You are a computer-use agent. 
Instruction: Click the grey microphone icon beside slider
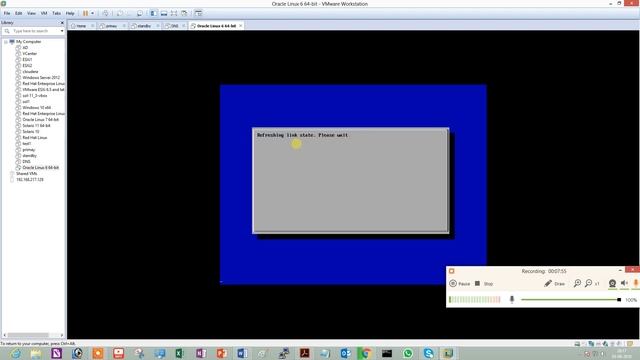click(x=511, y=299)
